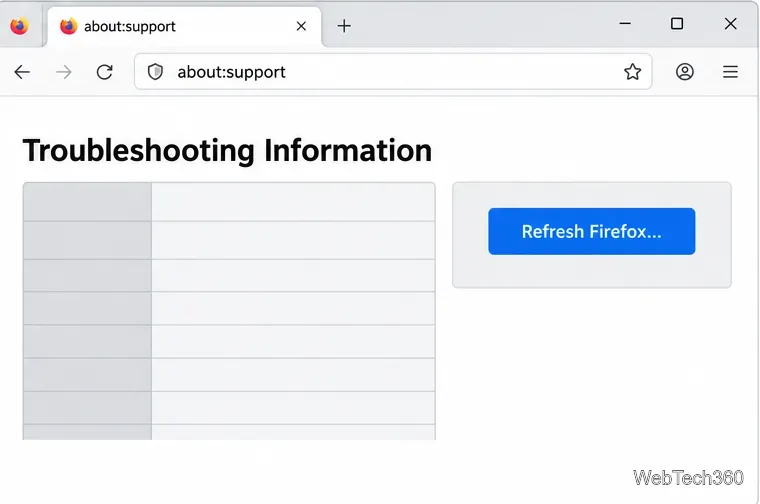Click the Refresh Firefox button
The image size is (760, 504).
(x=591, y=231)
